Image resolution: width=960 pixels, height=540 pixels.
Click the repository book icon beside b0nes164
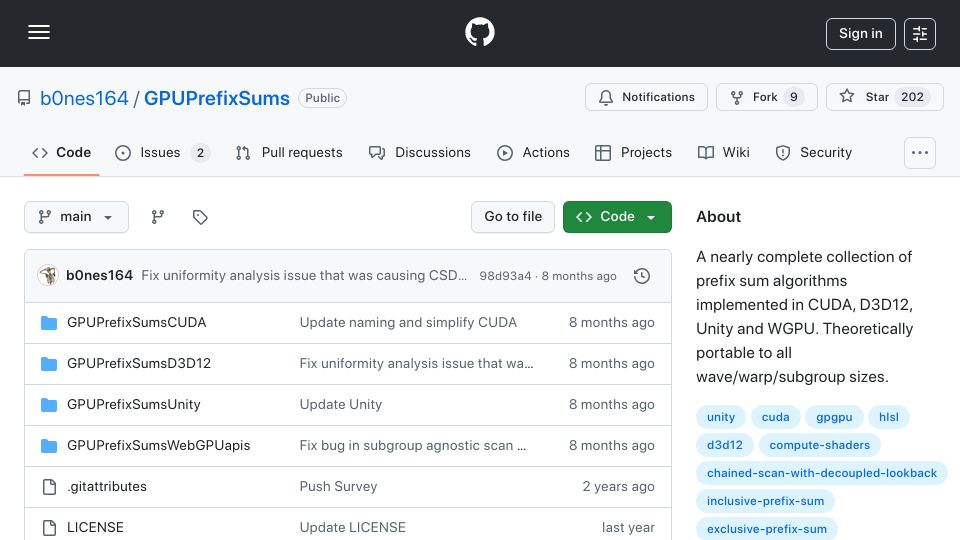tap(24, 98)
